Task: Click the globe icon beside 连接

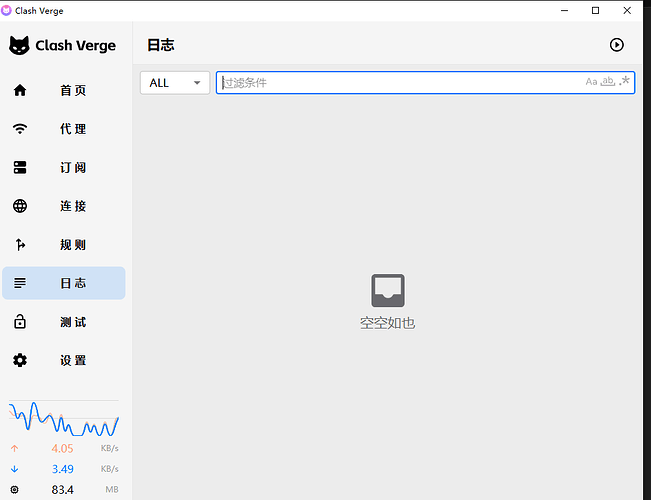Action: 20,206
